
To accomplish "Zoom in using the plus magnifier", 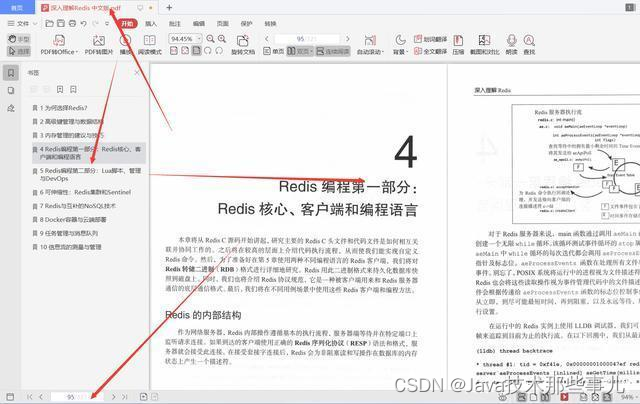I will (x=222, y=39).
